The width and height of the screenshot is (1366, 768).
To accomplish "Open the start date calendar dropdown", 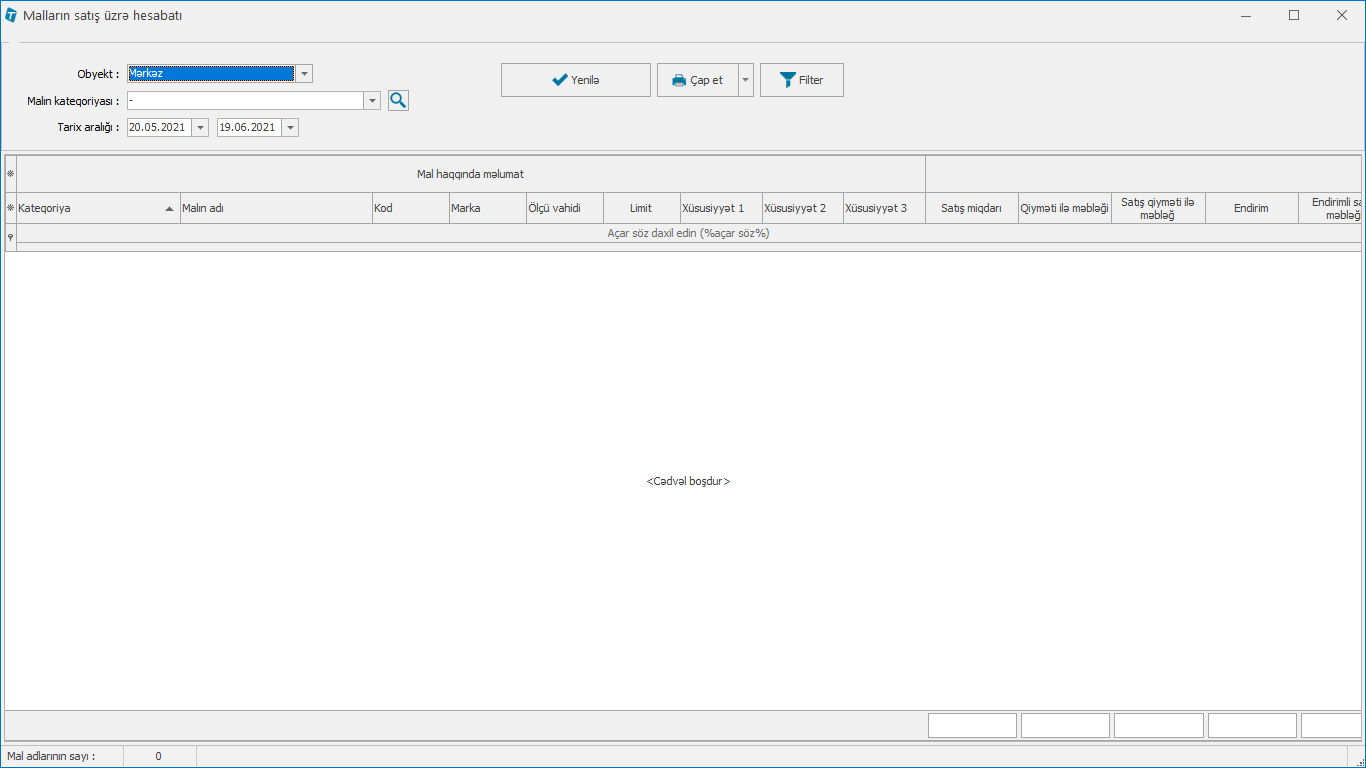I will tap(200, 128).
